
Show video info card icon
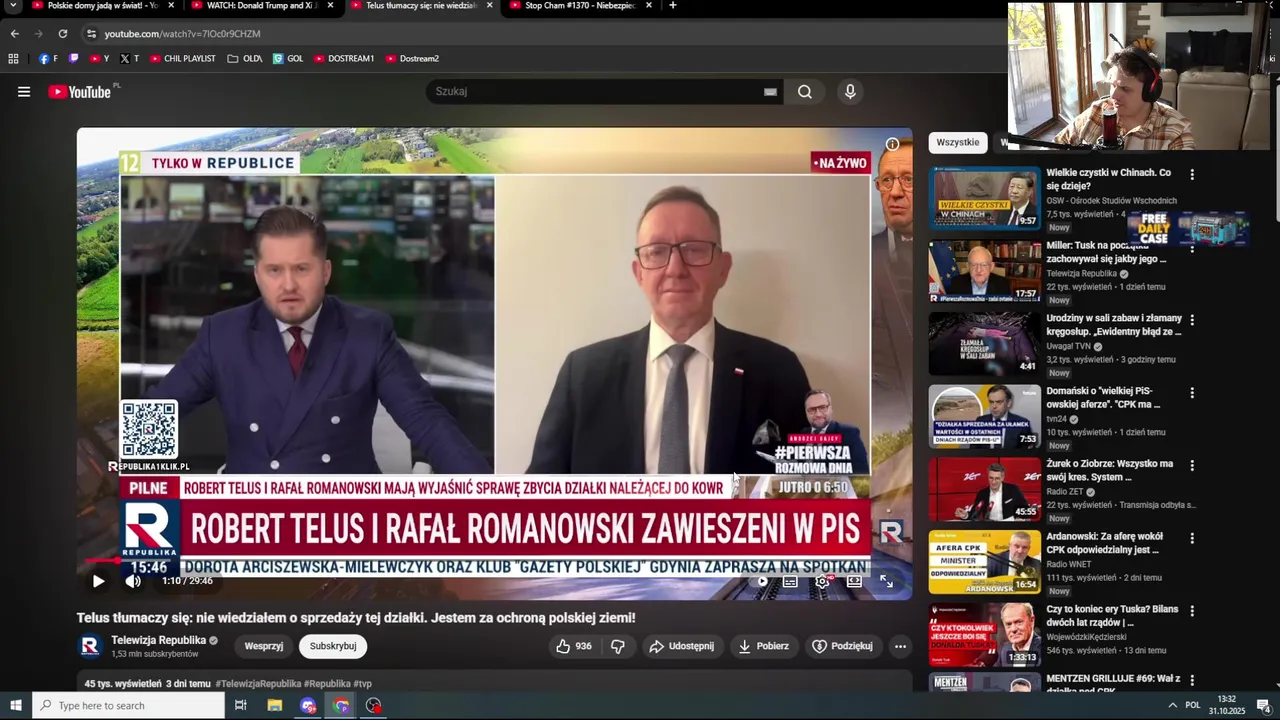pos(892,144)
